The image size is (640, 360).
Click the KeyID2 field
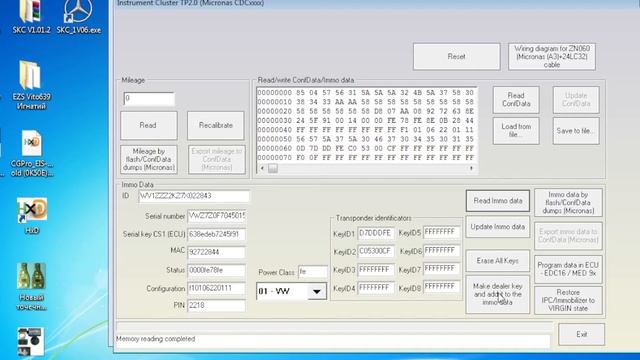click(x=376, y=251)
